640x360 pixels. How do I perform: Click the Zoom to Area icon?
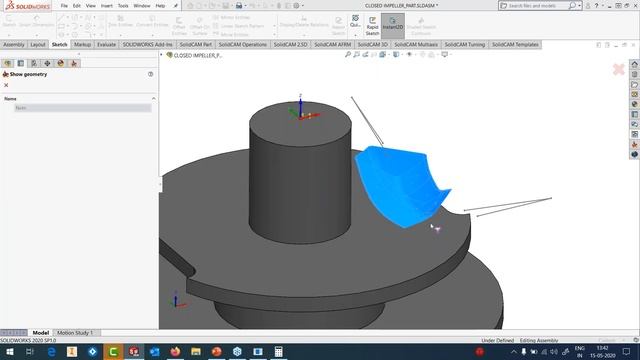(356, 54)
